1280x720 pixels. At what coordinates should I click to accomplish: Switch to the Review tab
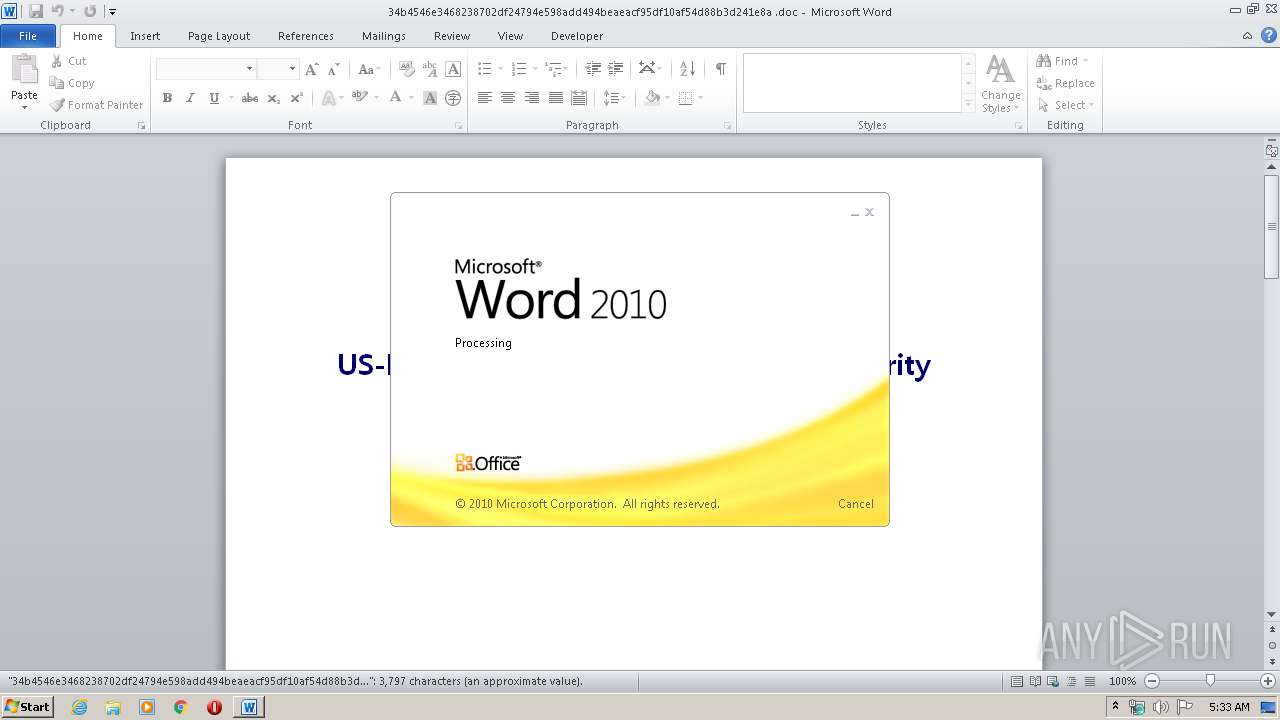(x=452, y=36)
